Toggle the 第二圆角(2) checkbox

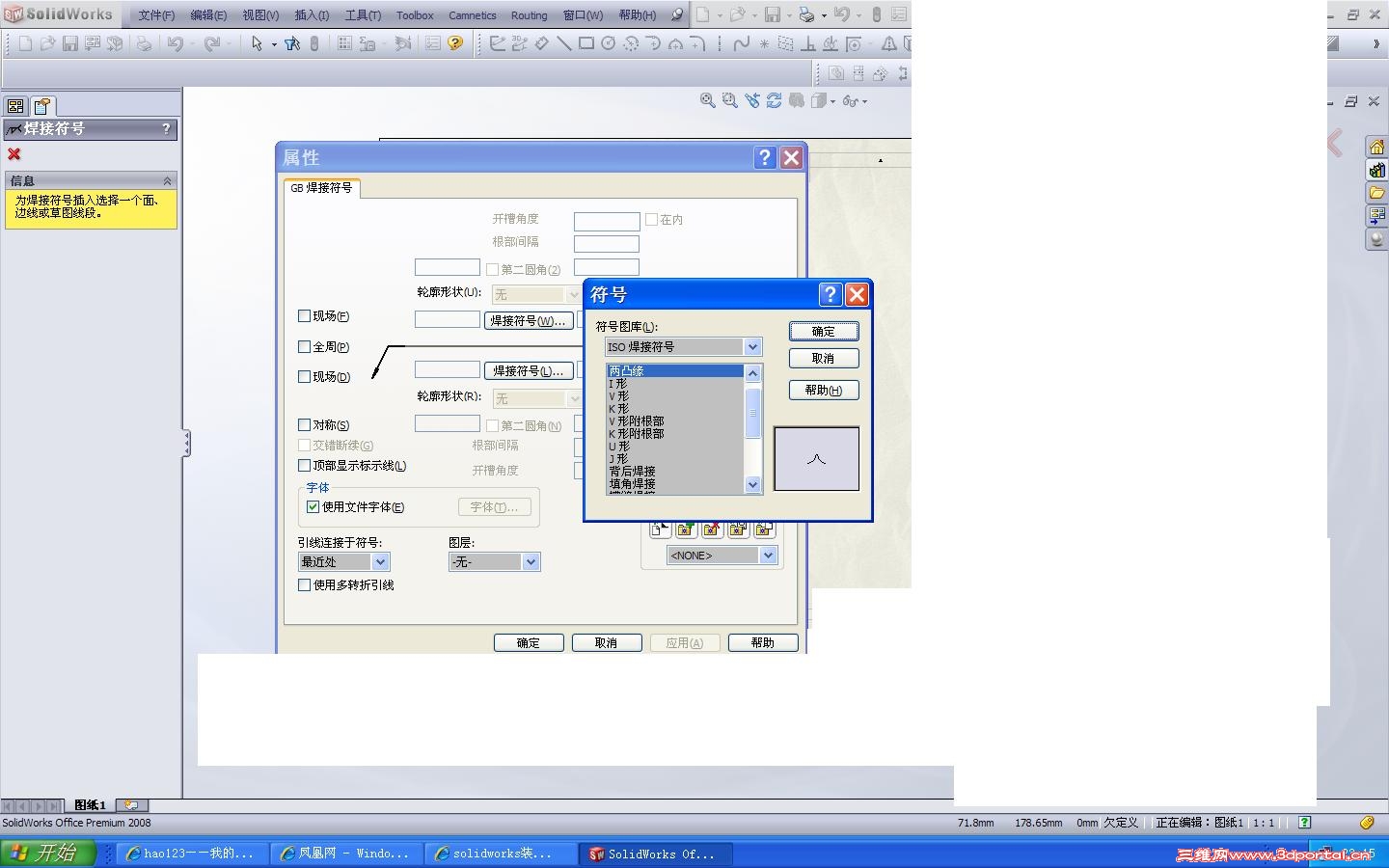[492, 270]
